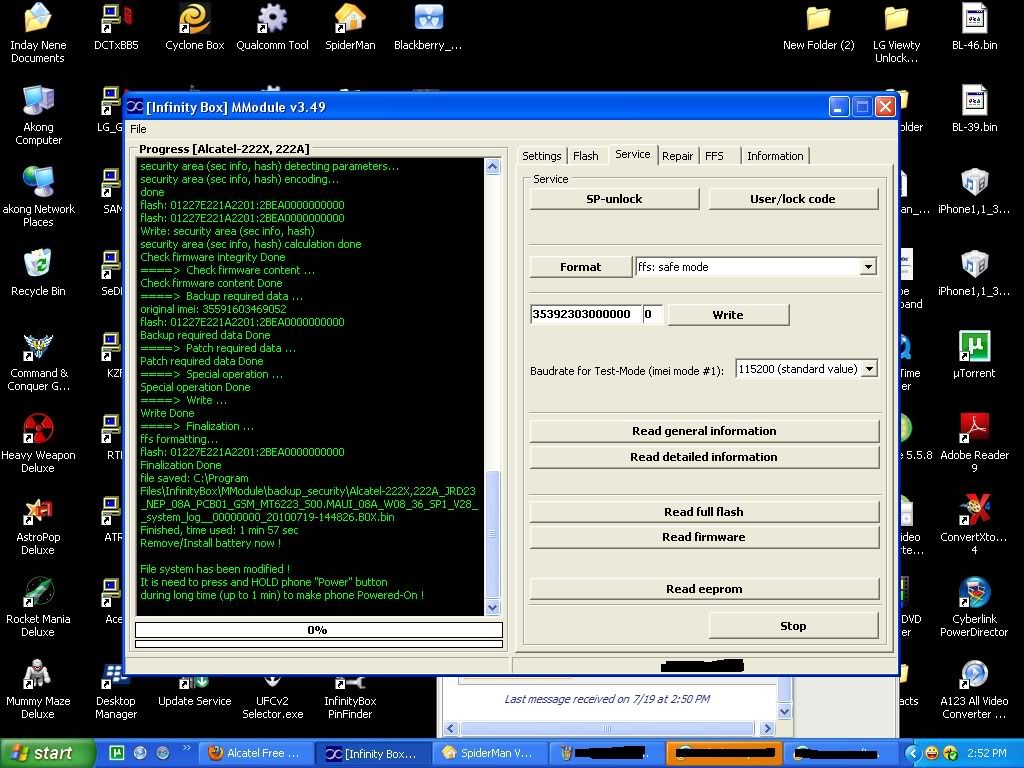Open the Recycle Bin
The image size is (1024, 768).
(38, 273)
